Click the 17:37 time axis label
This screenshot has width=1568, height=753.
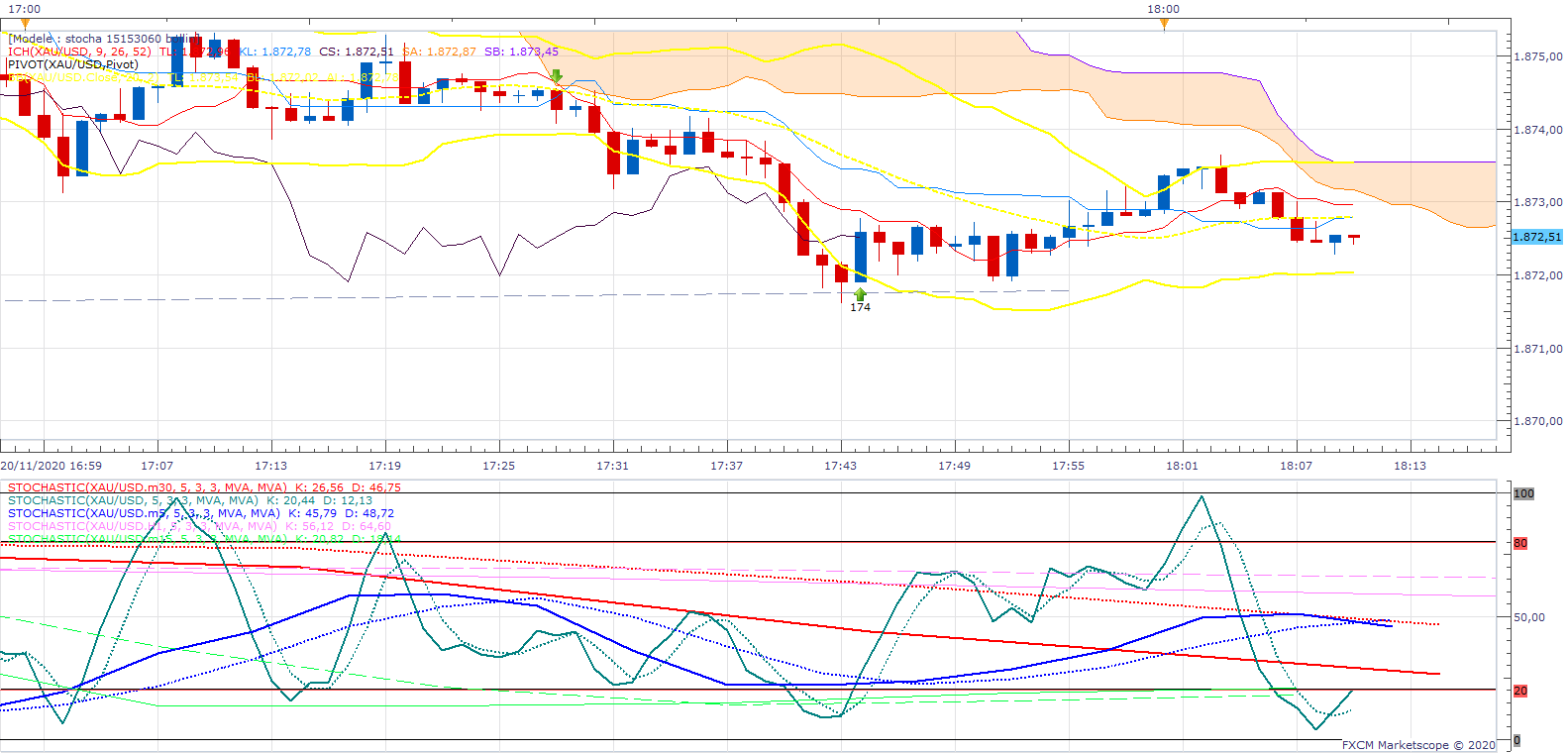pyautogui.click(x=727, y=466)
